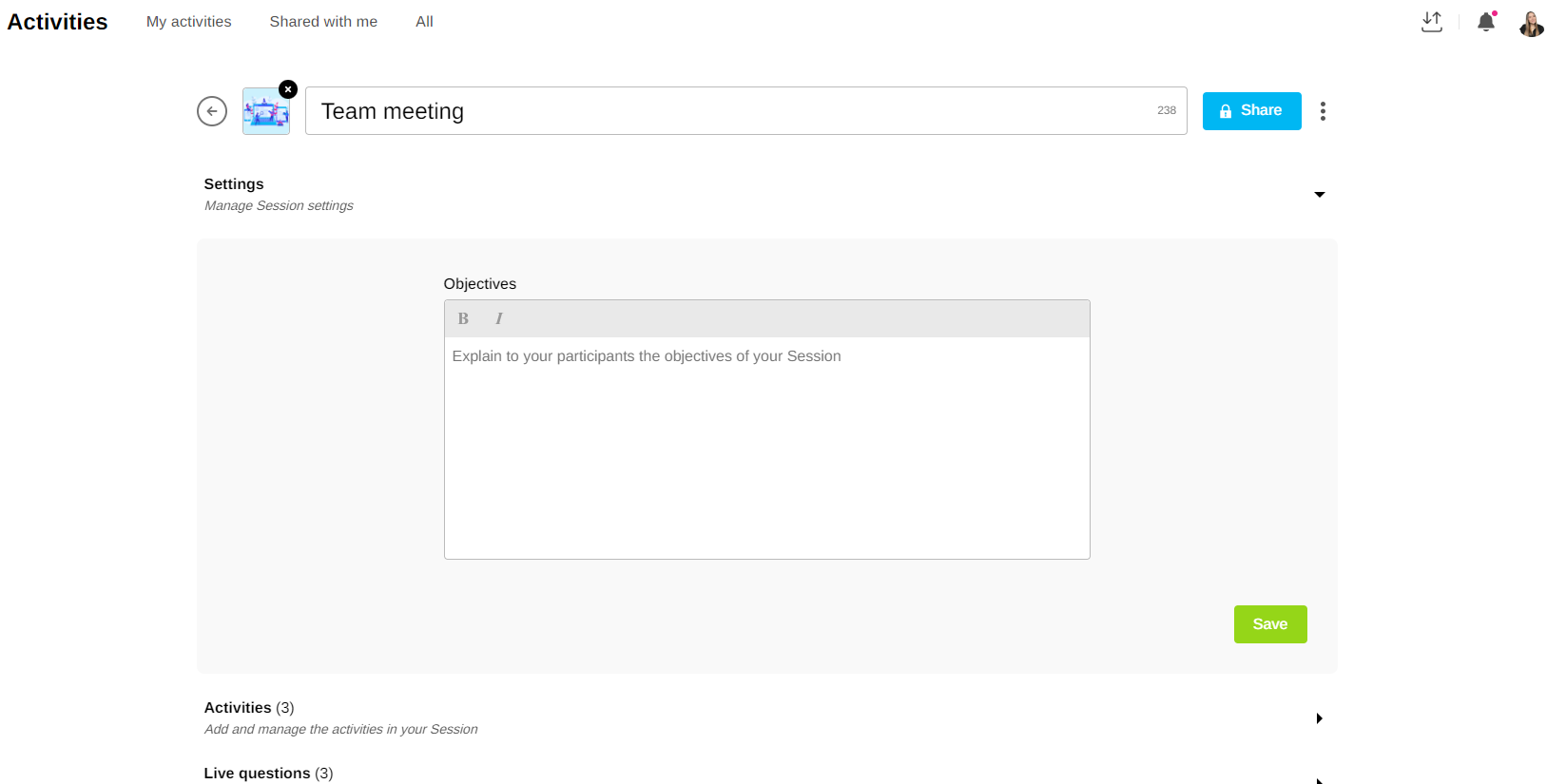Screen dimensions: 1547x784
Task: Switch to the My activities tab
Action: coord(188,22)
